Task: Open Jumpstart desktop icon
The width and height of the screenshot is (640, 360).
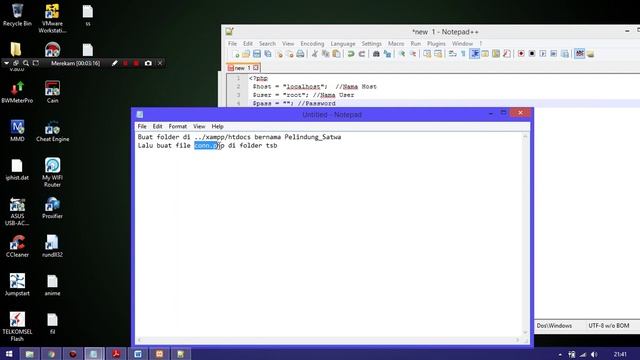Action: (x=17, y=285)
